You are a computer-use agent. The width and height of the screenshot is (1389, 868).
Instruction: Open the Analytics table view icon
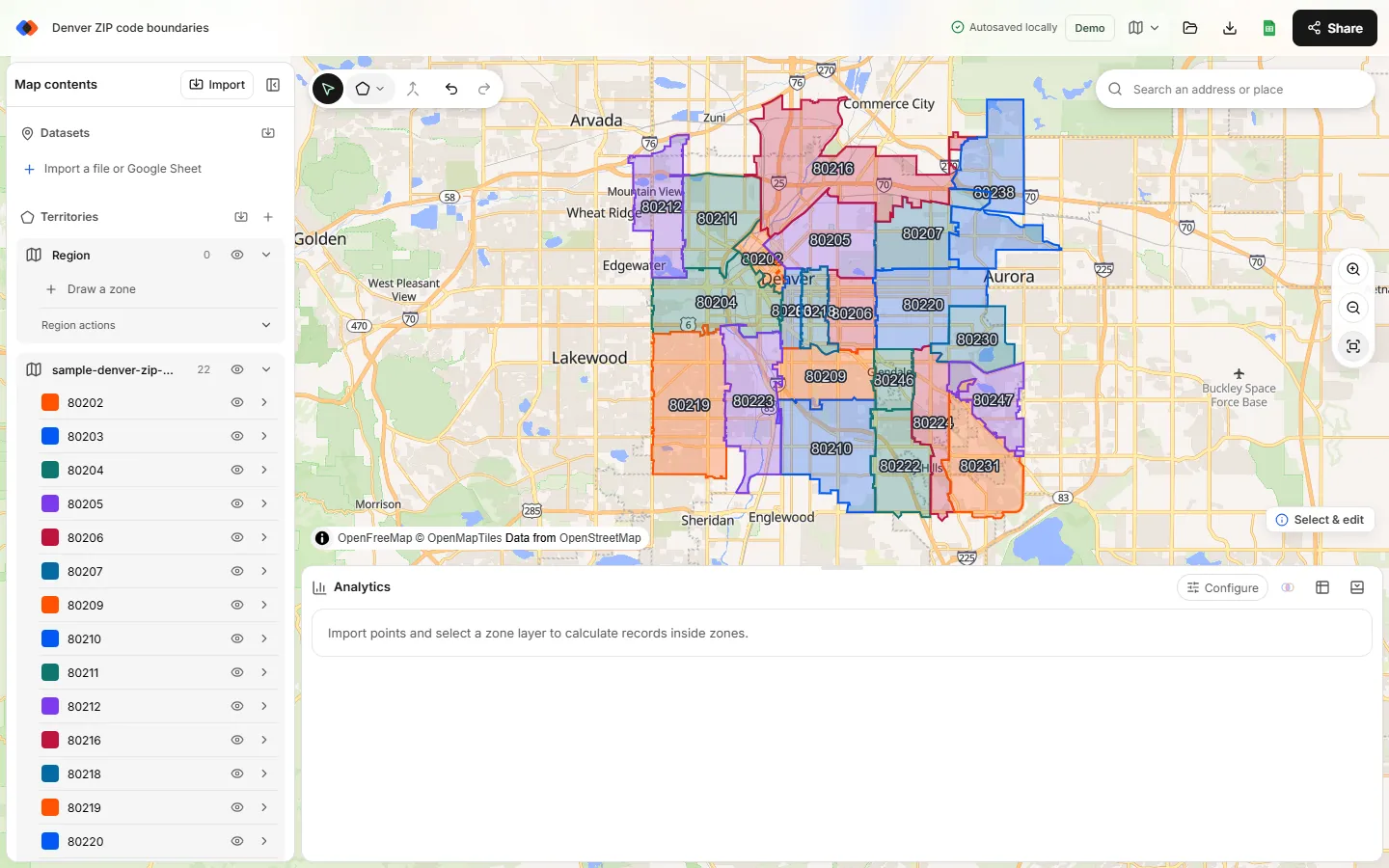click(1322, 587)
